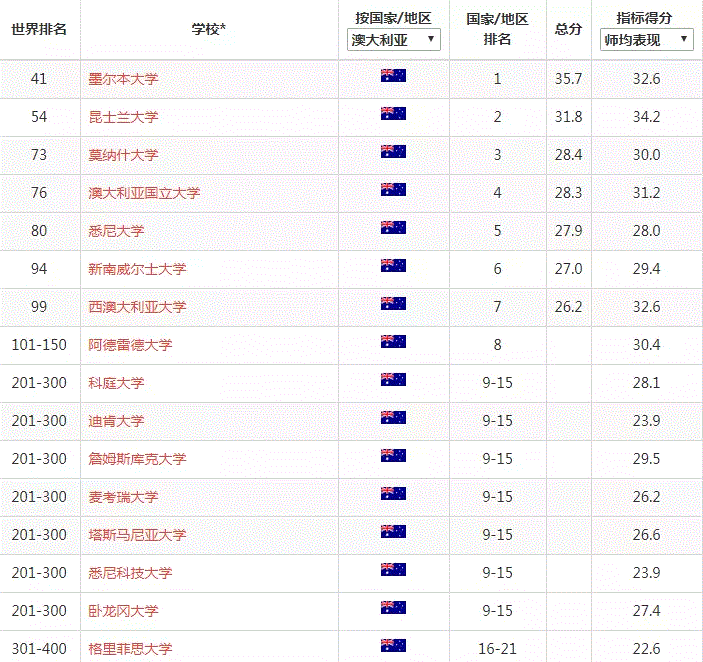Select indicator score 22.6
703x662 pixels.
click(647, 649)
